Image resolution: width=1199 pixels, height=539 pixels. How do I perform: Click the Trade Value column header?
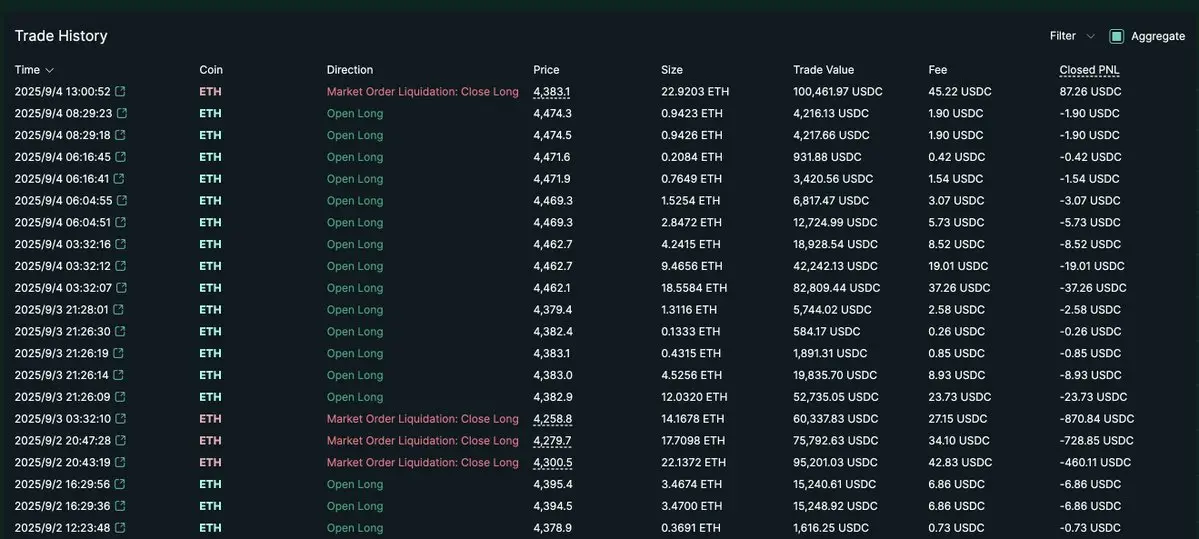[x=824, y=70]
